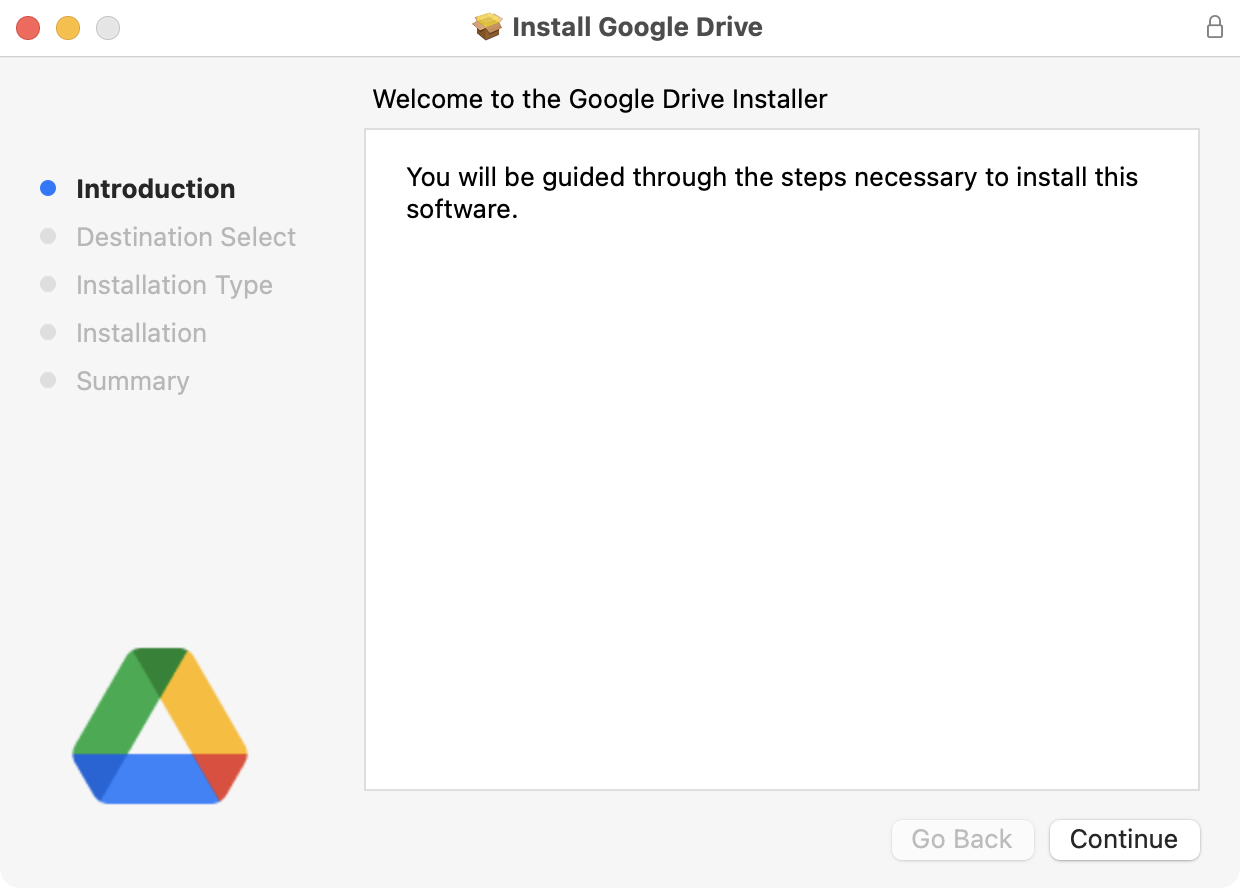The width and height of the screenshot is (1240, 888).
Task: Click the package box icon beside the title
Action: pos(488,27)
